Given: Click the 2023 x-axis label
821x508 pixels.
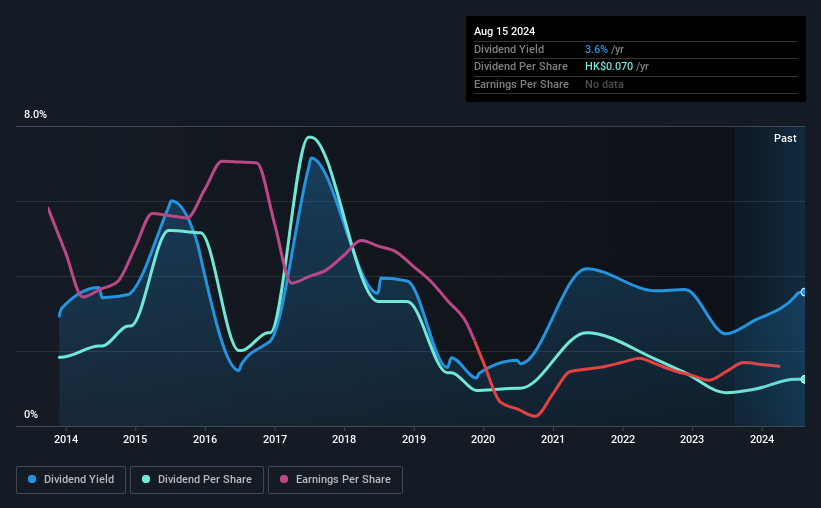Looking at the screenshot, I should pos(692,439).
